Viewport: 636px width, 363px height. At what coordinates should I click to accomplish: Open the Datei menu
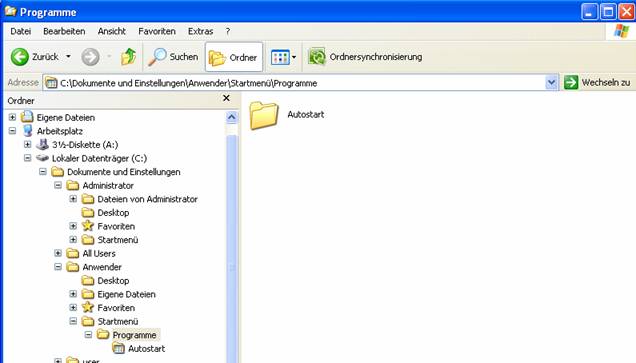(21, 31)
